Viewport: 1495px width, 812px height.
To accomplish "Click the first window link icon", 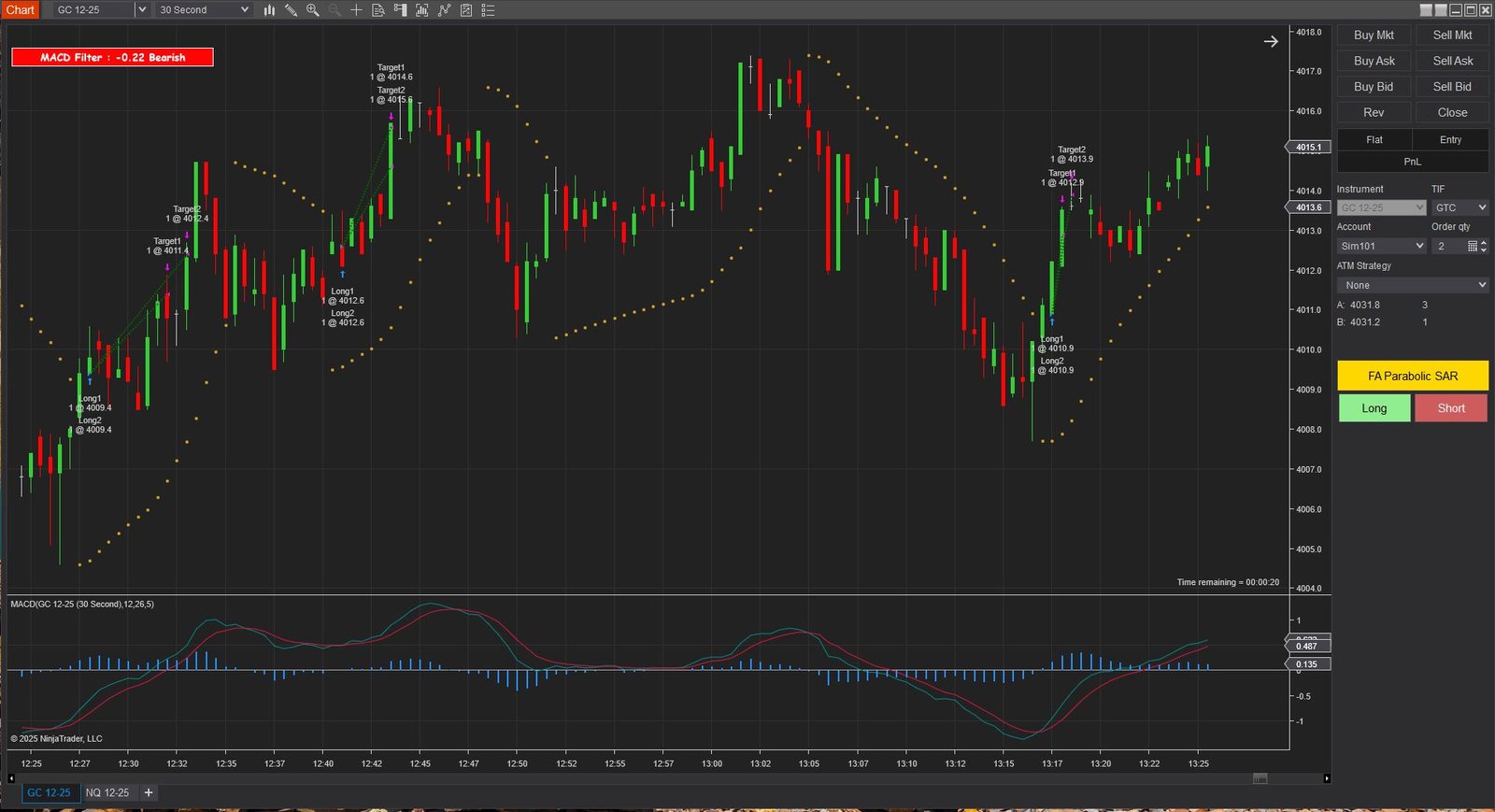I will [1426, 10].
